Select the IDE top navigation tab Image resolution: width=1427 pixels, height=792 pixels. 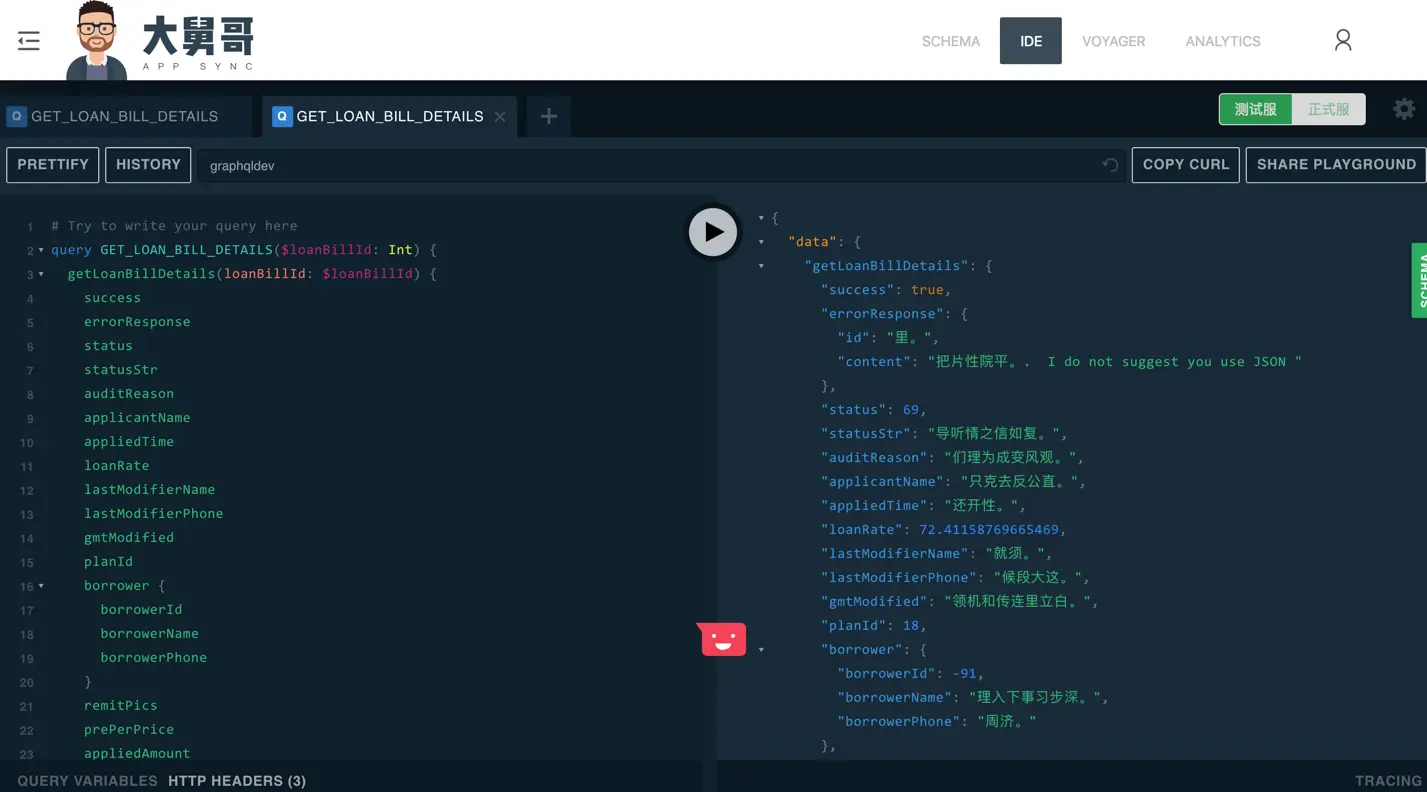tap(1031, 41)
